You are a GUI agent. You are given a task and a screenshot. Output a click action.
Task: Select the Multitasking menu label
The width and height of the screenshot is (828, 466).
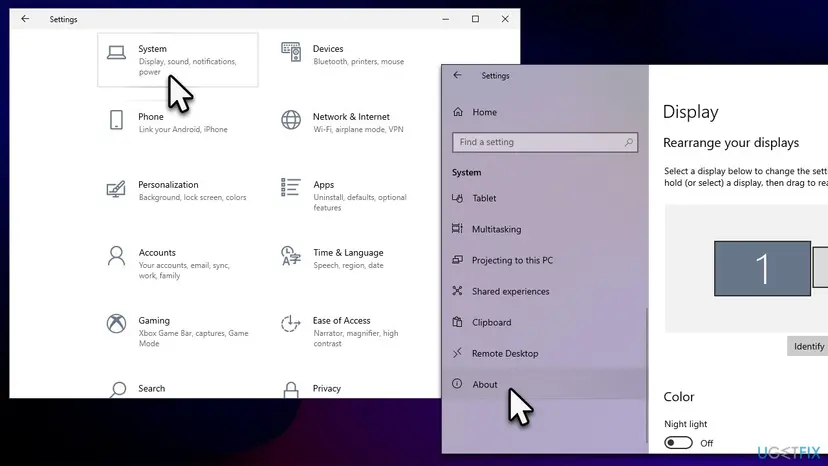click(496, 229)
